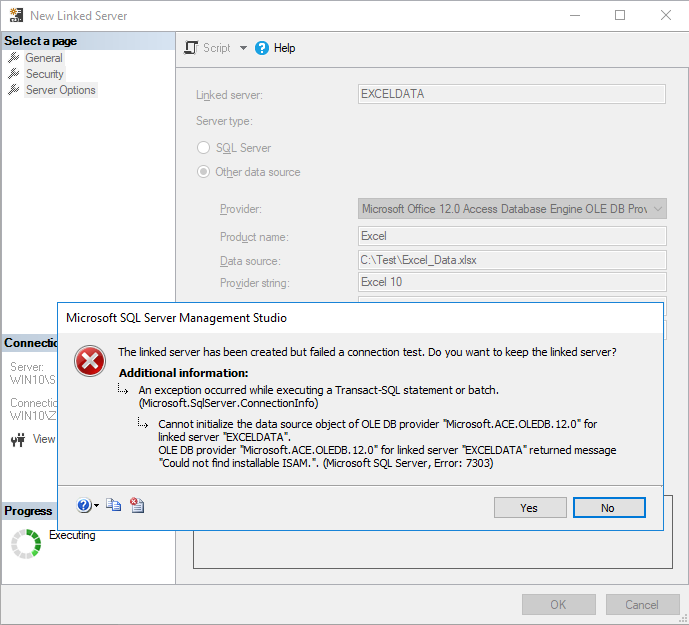Click the Product name field Excel
The height and width of the screenshot is (625, 689).
coord(512,236)
